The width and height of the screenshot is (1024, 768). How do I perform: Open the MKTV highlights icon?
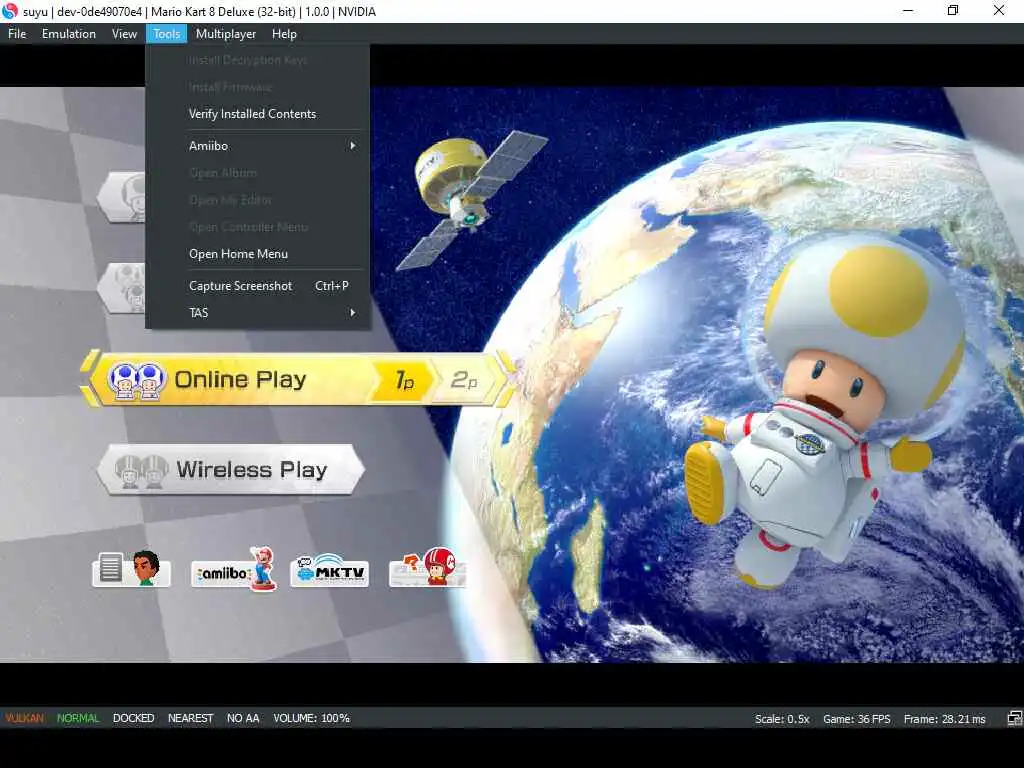tap(330, 570)
